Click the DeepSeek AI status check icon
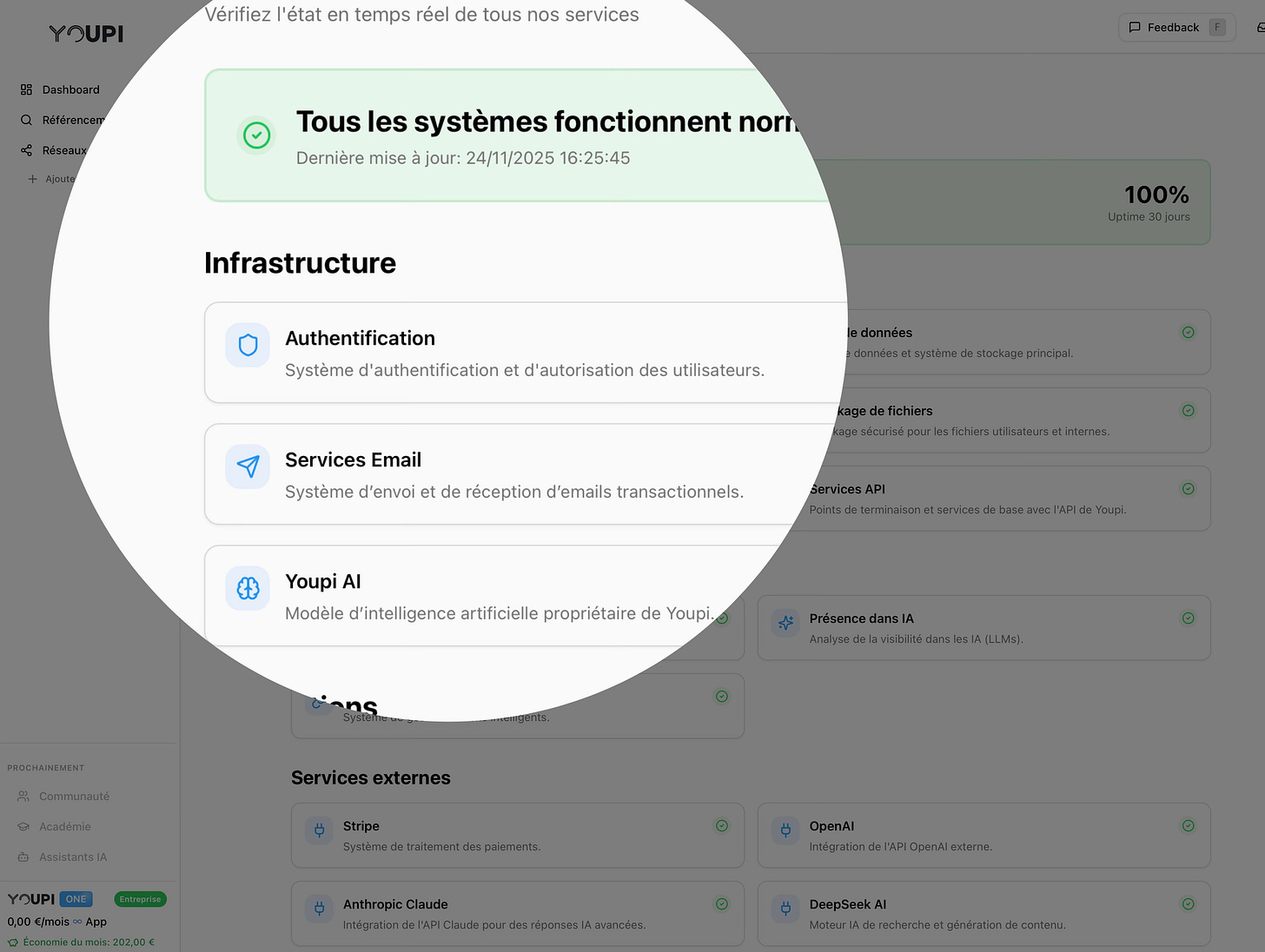1265x952 pixels. tap(1189, 904)
